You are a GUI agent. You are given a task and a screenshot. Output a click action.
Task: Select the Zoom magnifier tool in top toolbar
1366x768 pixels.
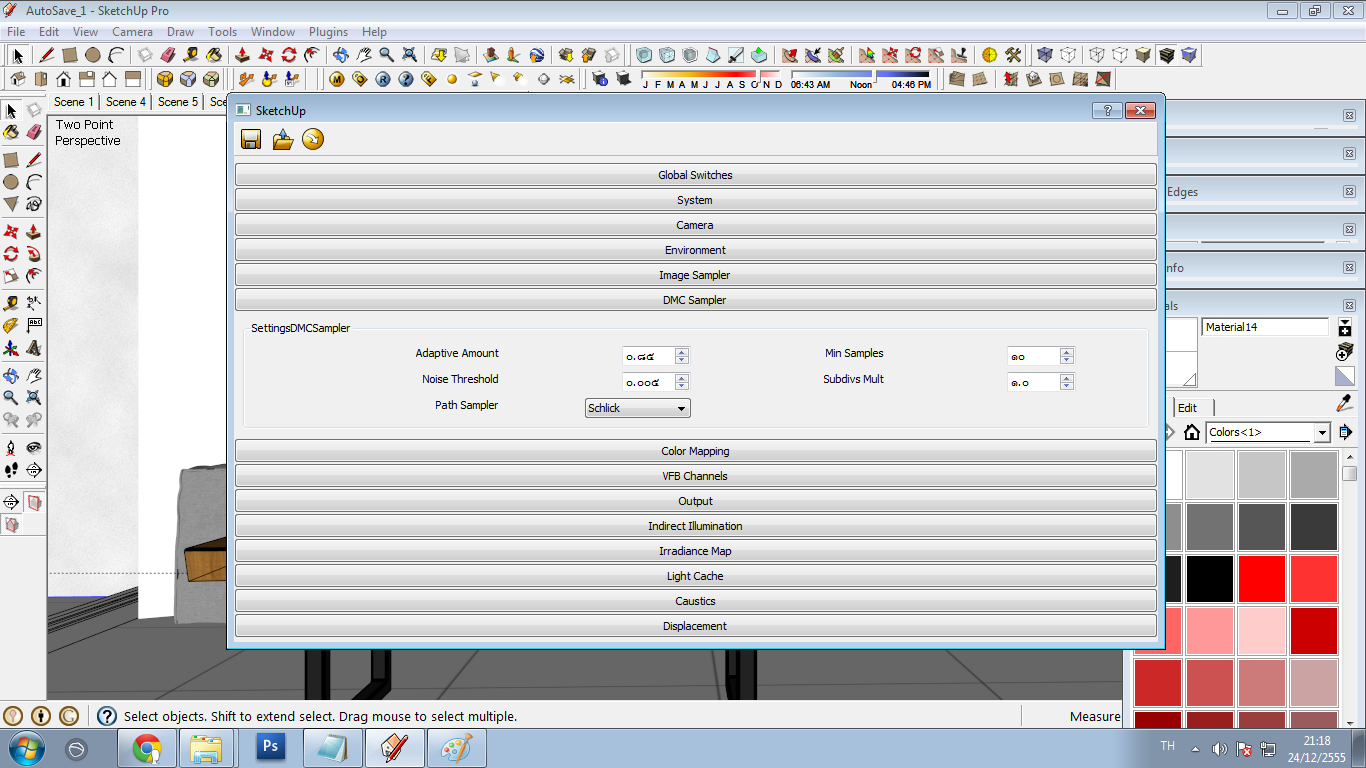tap(386, 55)
